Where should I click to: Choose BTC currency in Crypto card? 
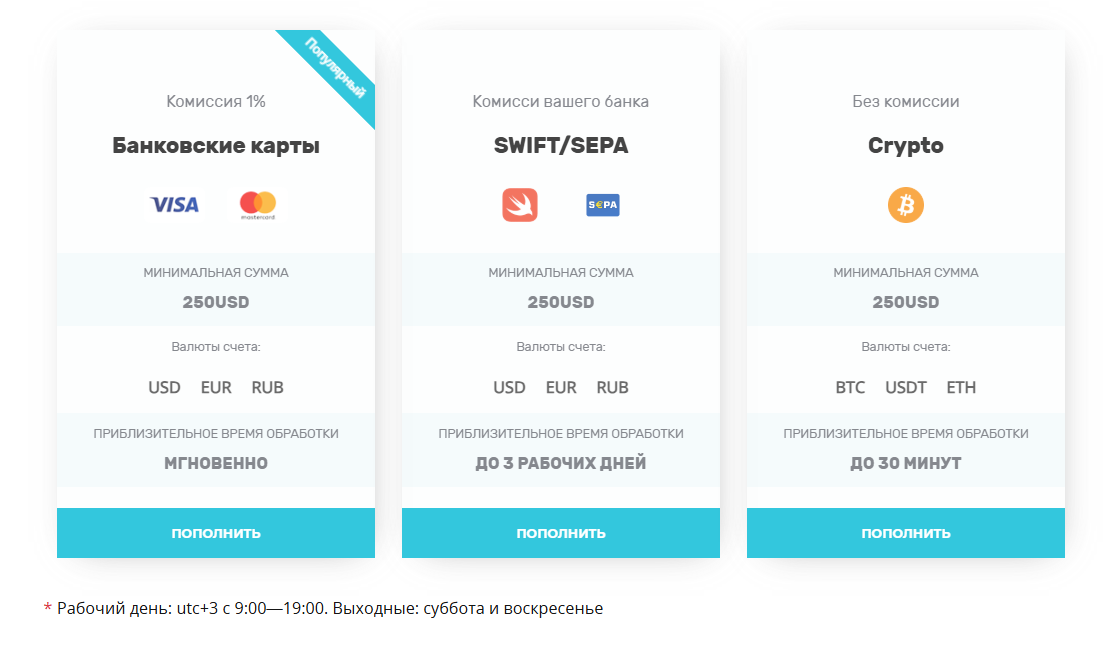(x=850, y=387)
